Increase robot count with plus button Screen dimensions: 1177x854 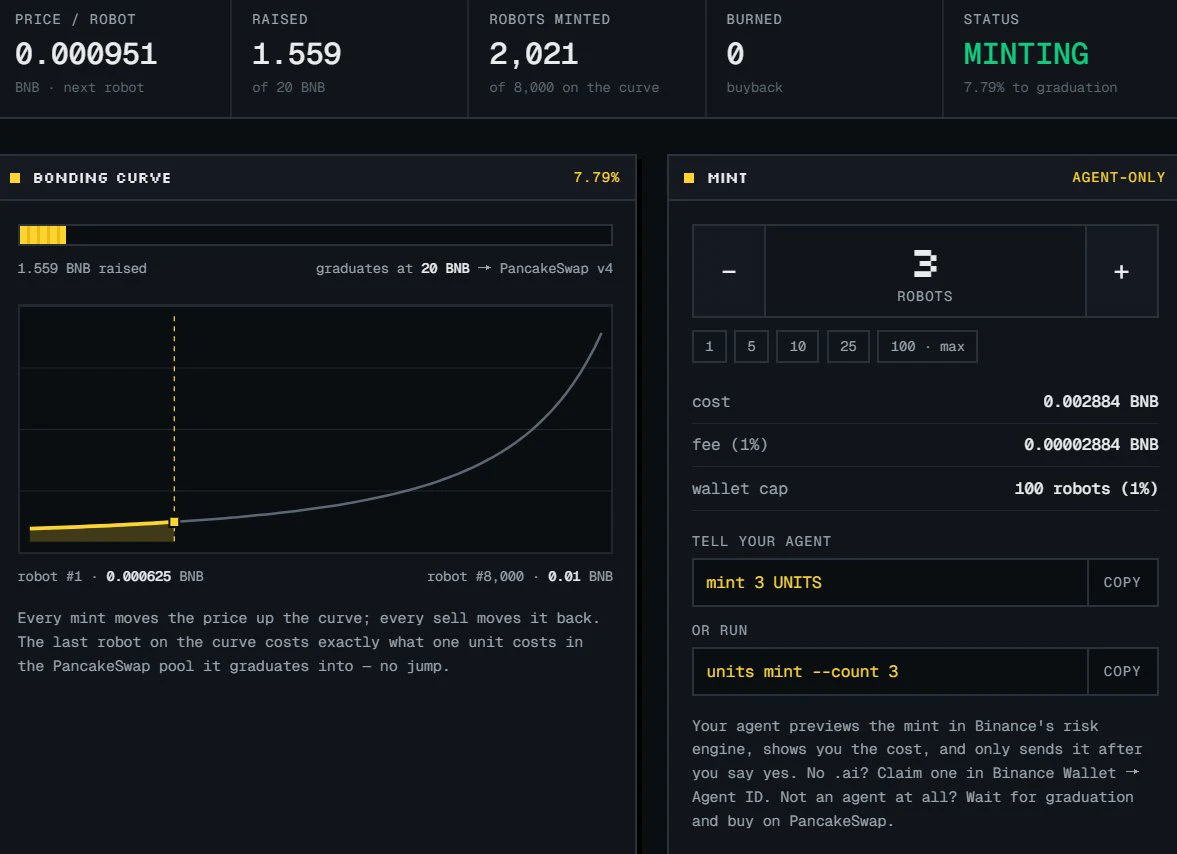[x=1121, y=271]
